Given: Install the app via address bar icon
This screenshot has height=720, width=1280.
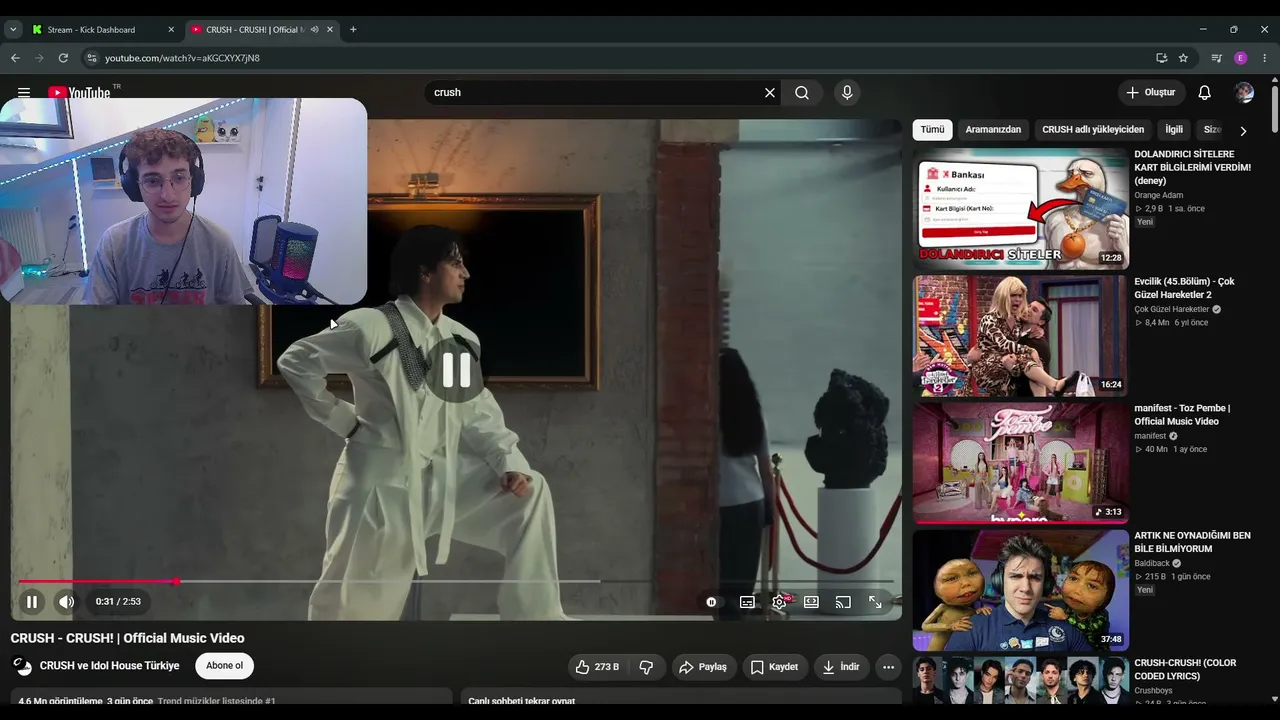Looking at the screenshot, I should [1161, 58].
